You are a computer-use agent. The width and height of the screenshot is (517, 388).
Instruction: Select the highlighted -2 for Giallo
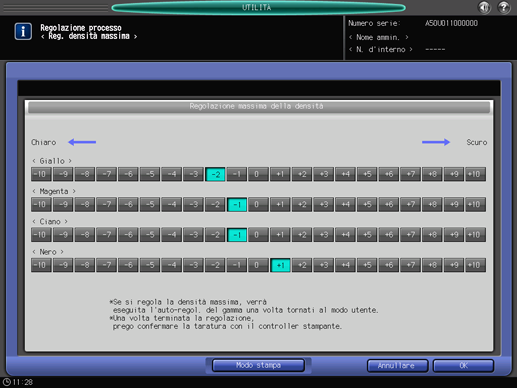215,174
